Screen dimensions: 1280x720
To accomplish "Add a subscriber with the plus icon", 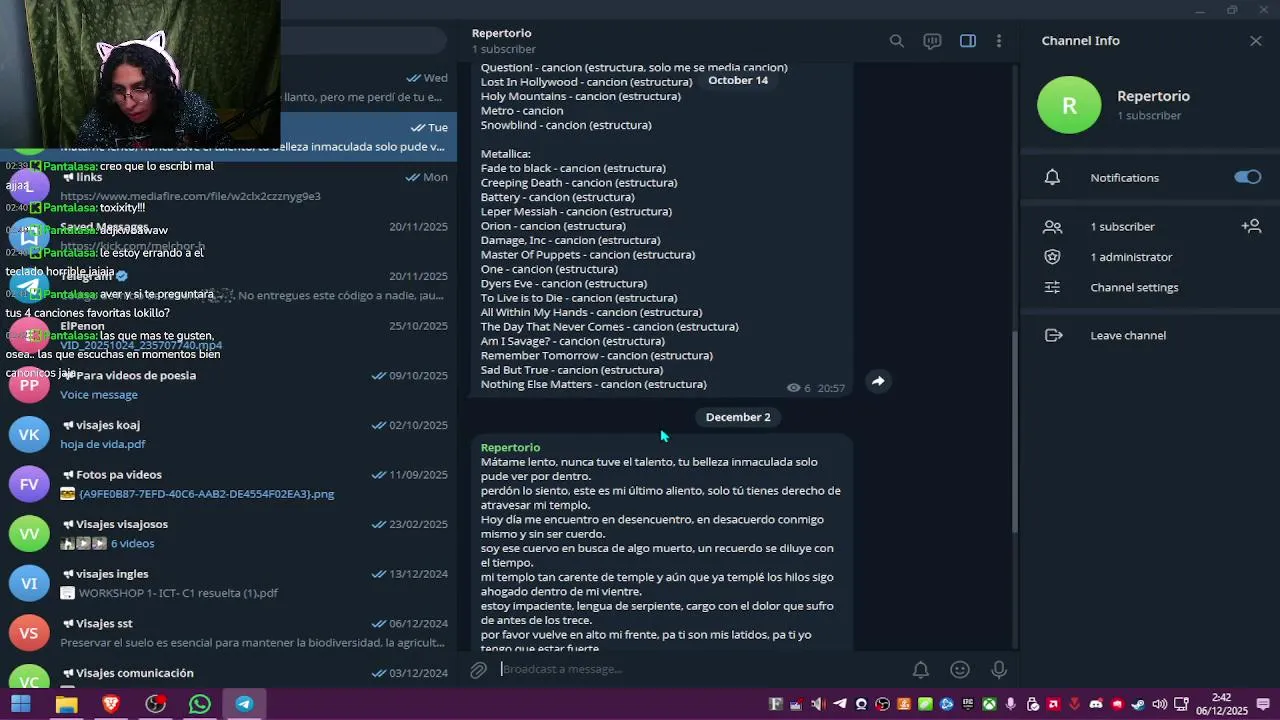I will 1251,226.
